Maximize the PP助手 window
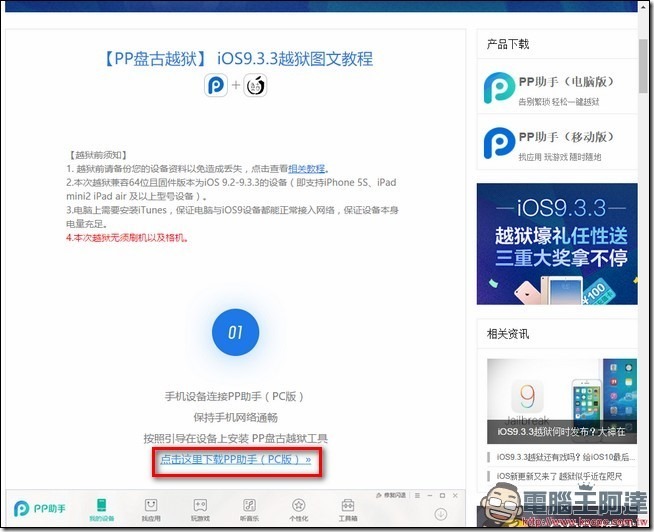The width and height of the screenshot is (654, 532). (x=443, y=495)
